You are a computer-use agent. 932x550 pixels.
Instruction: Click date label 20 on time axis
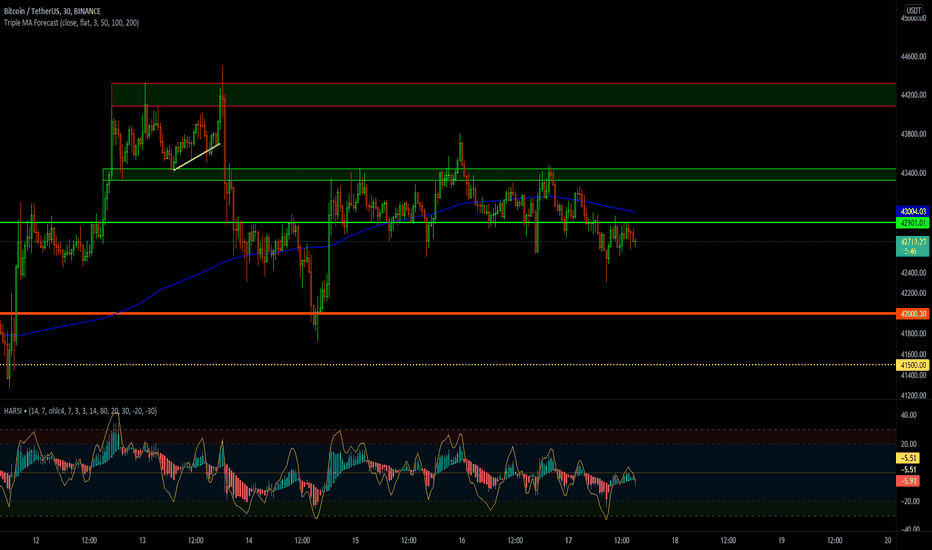click(x=888, y=540)
